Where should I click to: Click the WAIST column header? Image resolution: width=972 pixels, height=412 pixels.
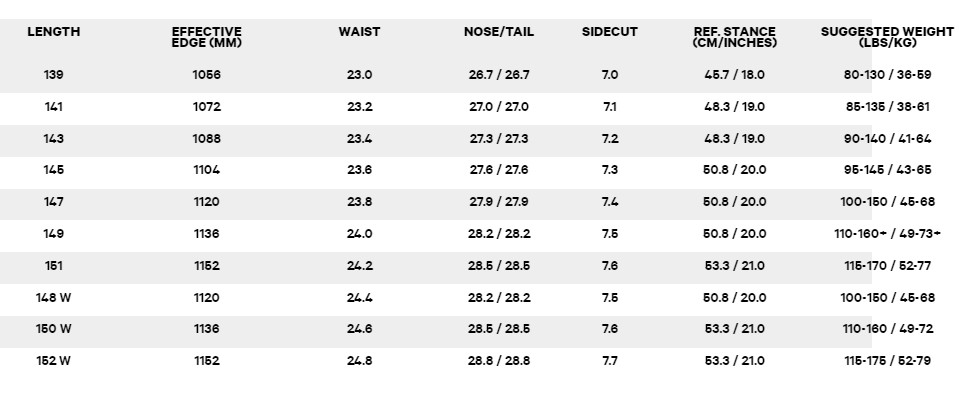coord(359,32)
